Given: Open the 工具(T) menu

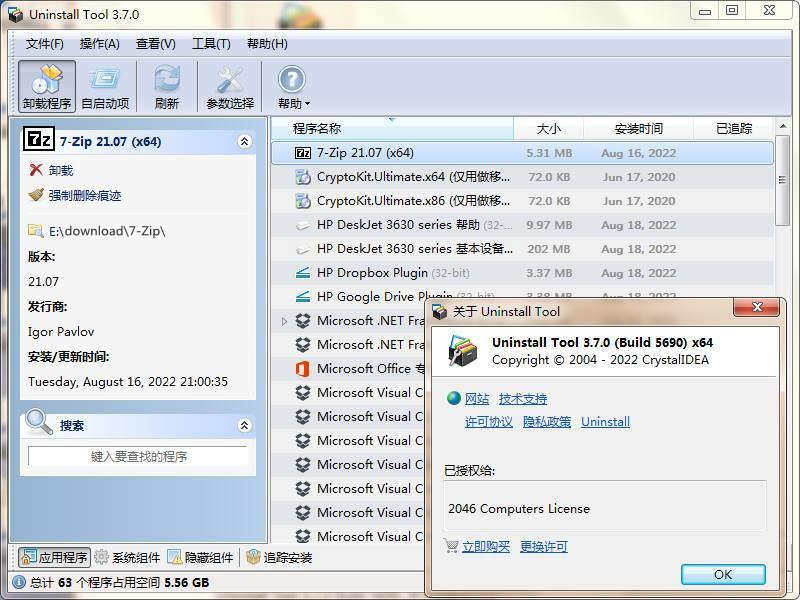Looking at the screenshot, I should tap(211, 44).
